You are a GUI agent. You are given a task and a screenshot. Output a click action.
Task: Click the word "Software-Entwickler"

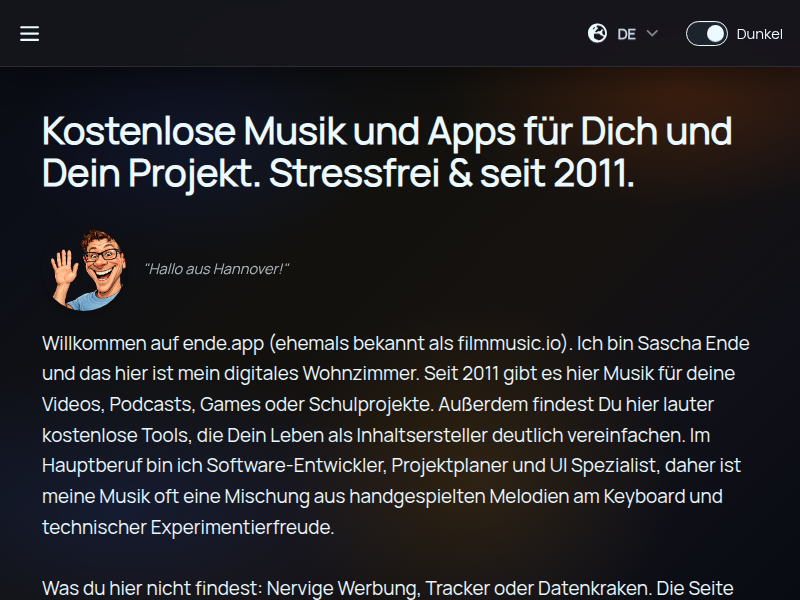point(295,466)
